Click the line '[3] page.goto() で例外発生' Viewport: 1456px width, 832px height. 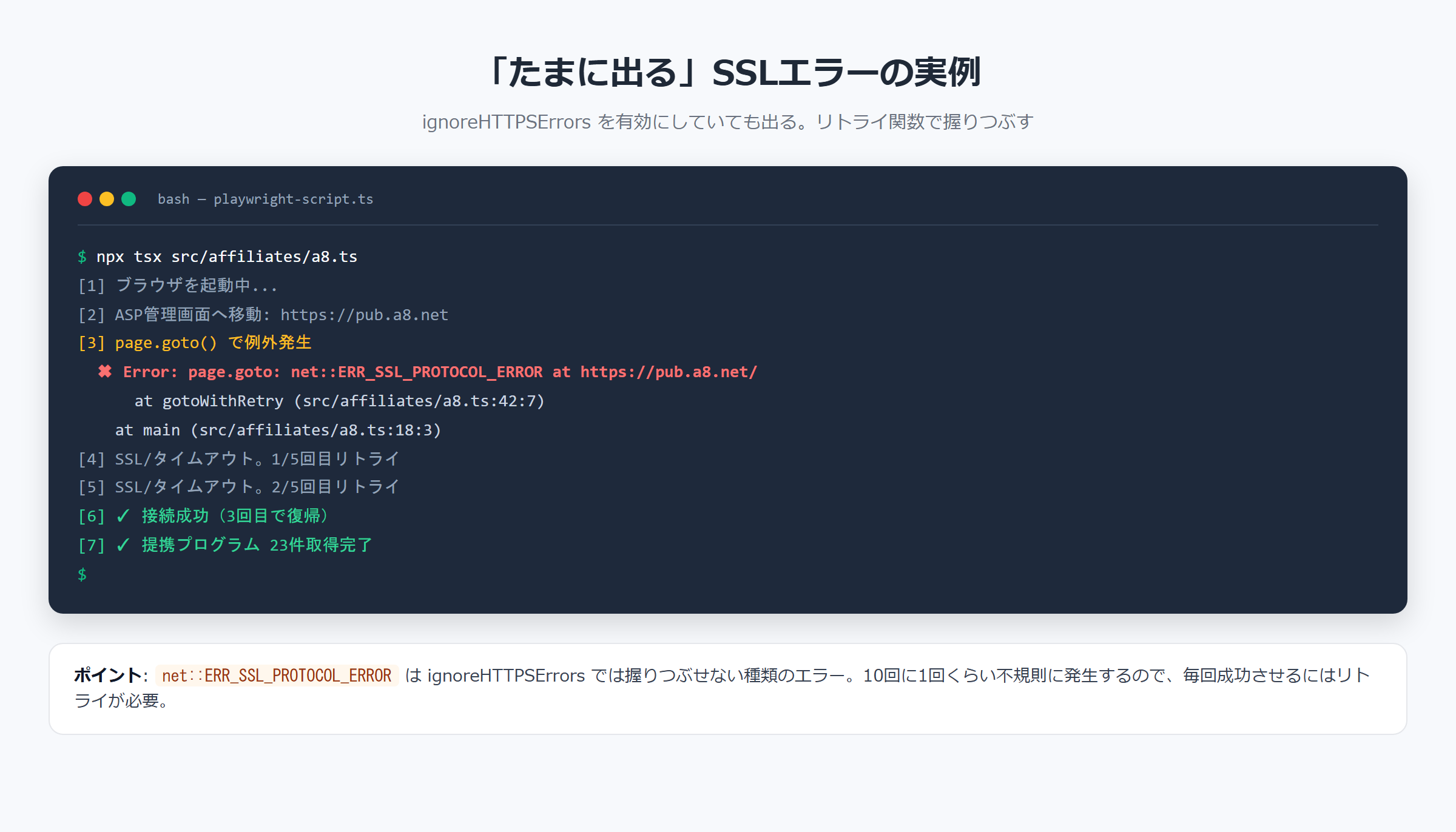(195, 343)
